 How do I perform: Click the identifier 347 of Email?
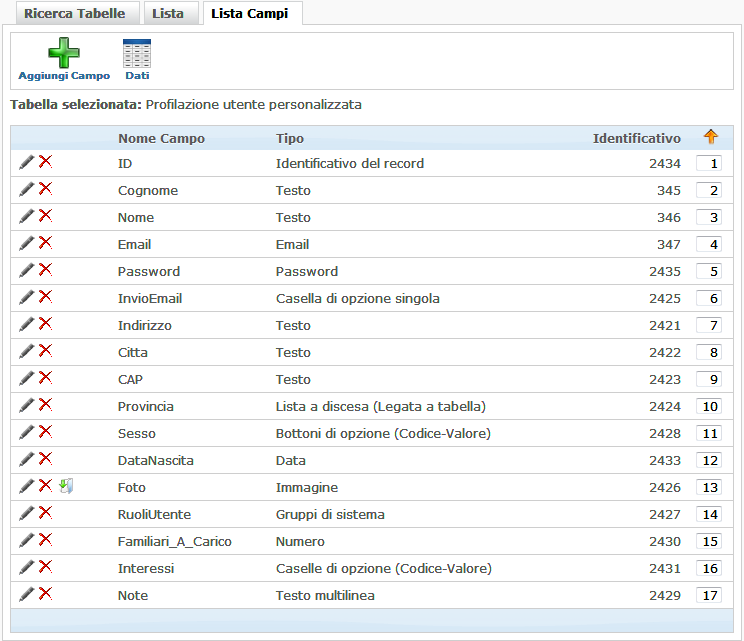669,245
